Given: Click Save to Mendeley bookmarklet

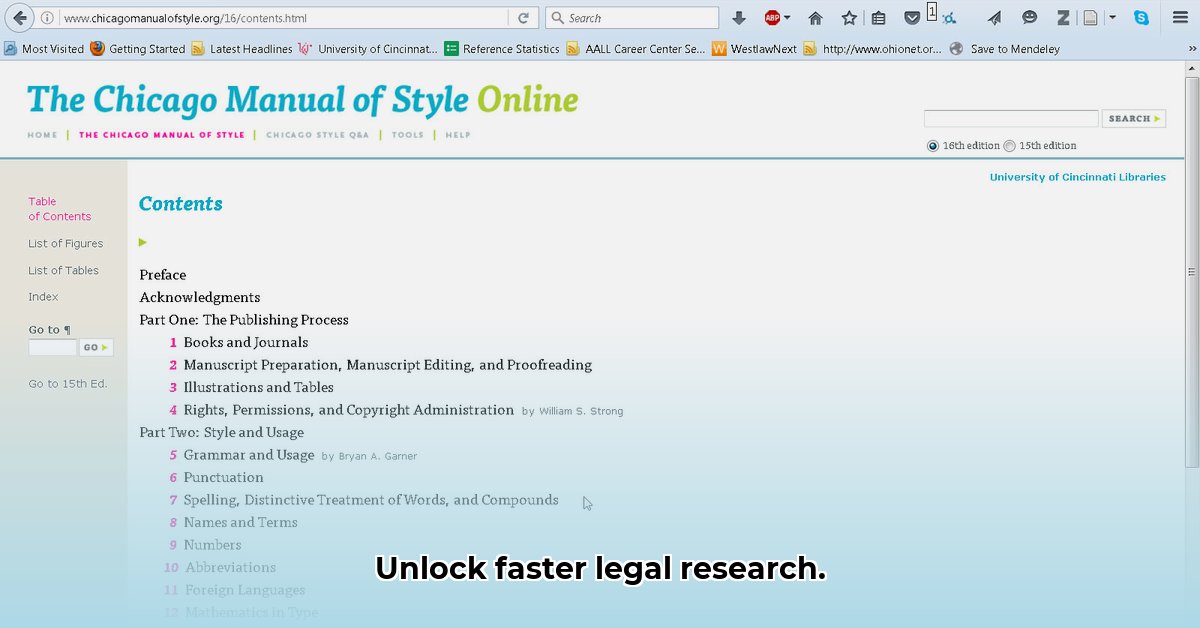Looking at the screenshot, I should click(1005, 48).
